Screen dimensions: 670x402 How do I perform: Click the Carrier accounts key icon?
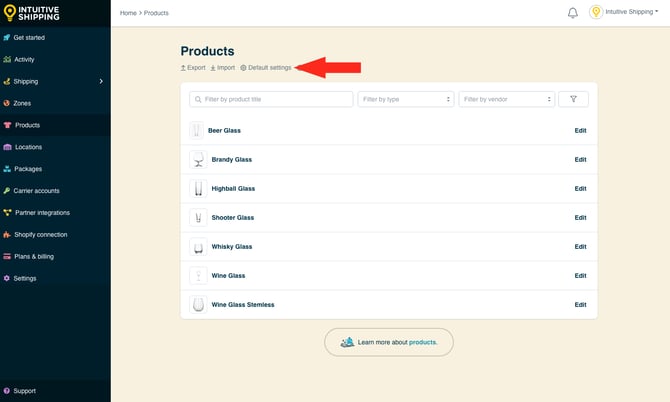coord(6,191)
